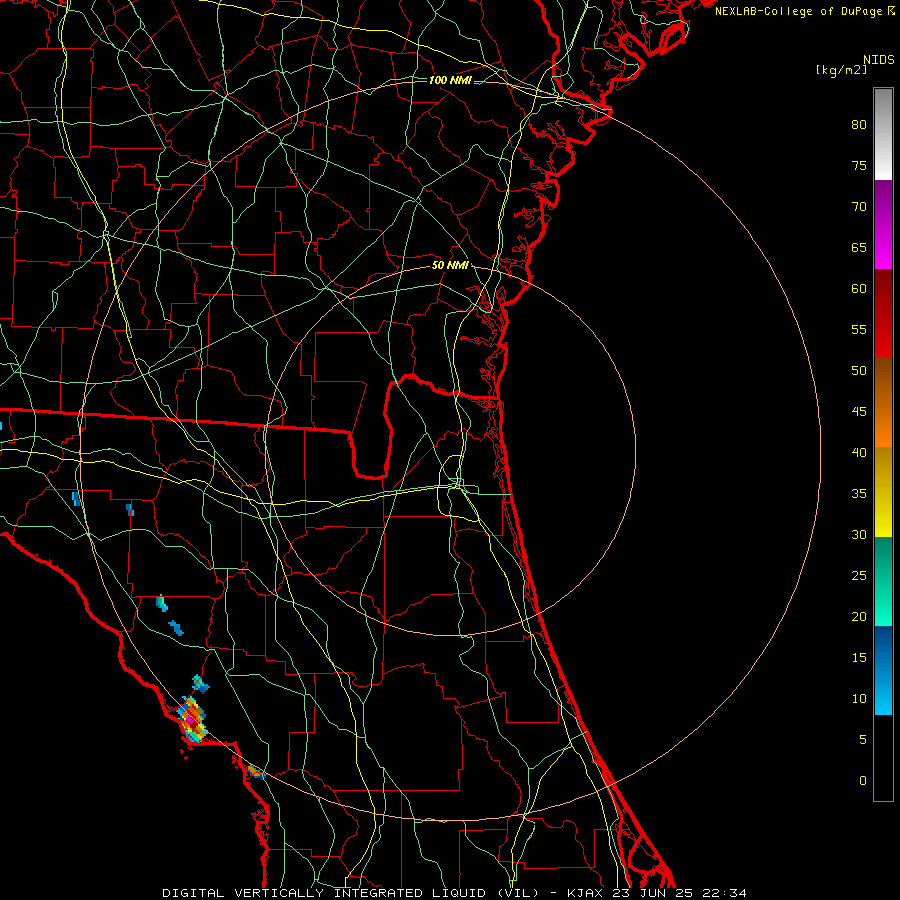Image resolution: width=900 pixels, height=900 pixels.
Task: Click the '50 NMI' range ring label
Action: 450,265
